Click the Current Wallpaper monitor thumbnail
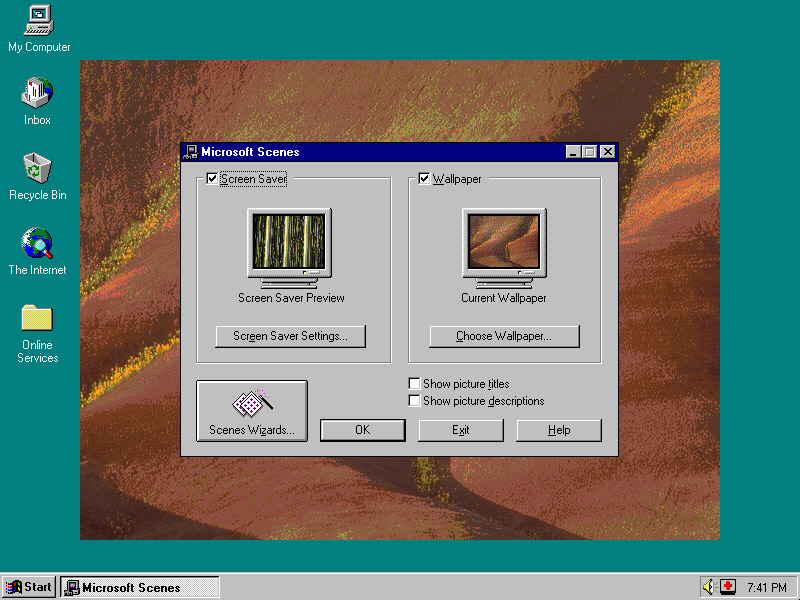 504,248
